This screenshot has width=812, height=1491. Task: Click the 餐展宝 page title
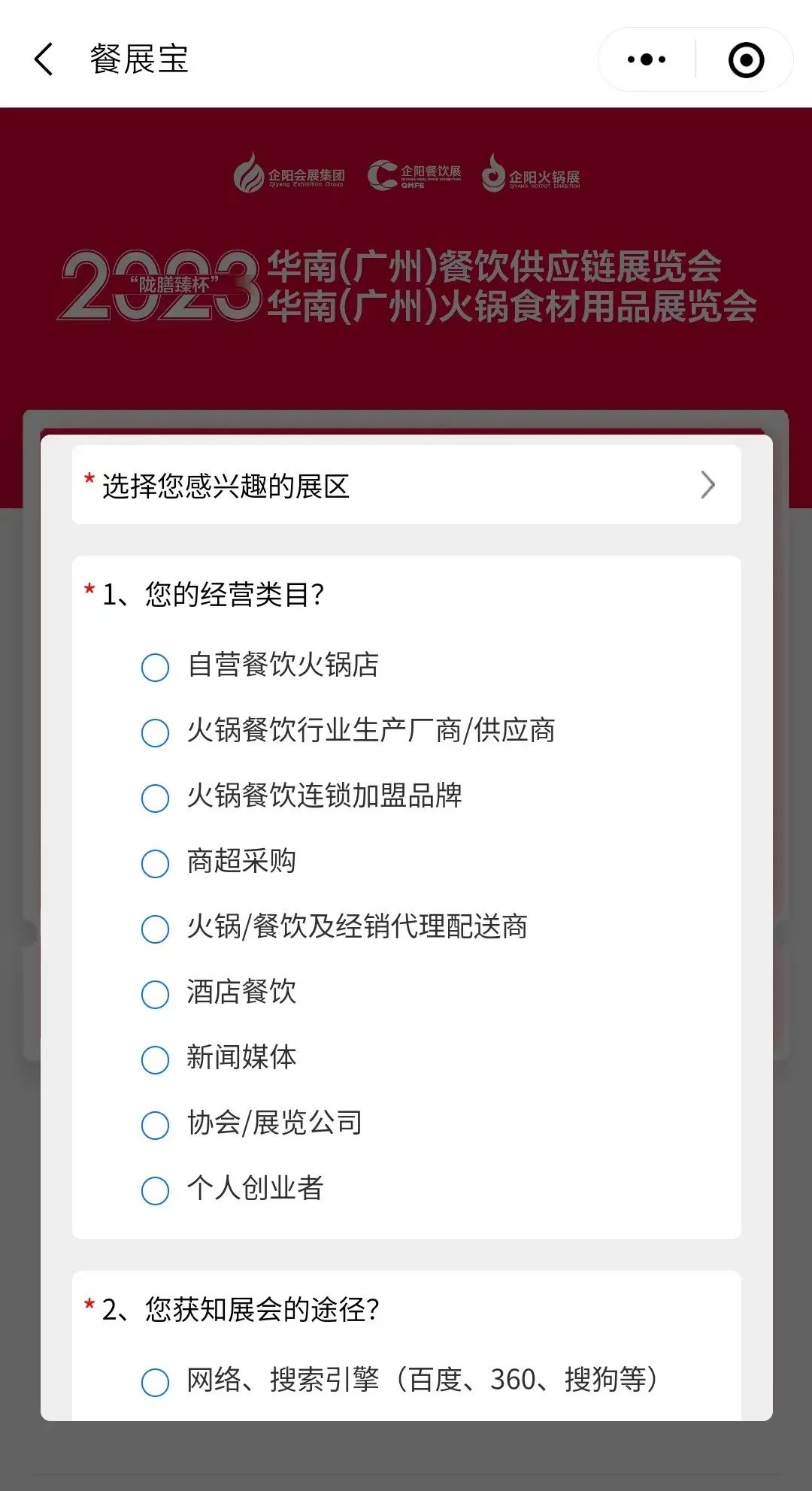tap(139, 59)
